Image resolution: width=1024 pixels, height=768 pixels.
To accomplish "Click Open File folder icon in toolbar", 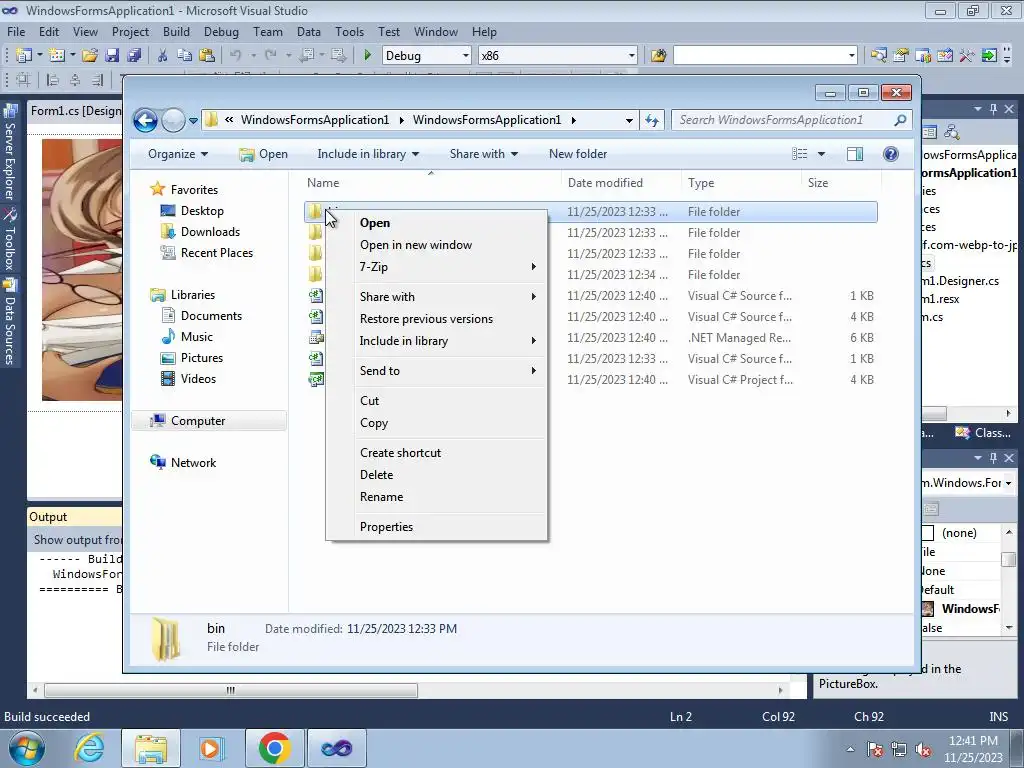I will coord(90,56).
